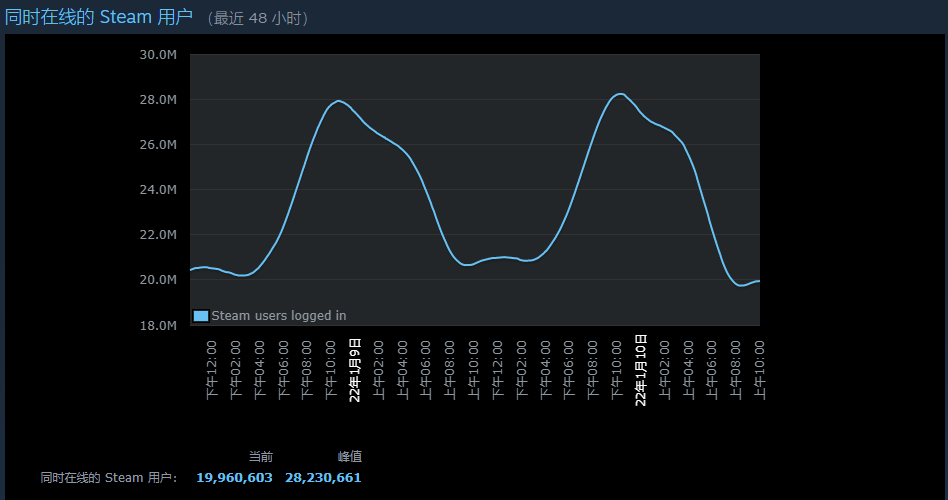Select the 30.0M y-axis label
This screenshot has width=948, height=500.
coord(158,54)
